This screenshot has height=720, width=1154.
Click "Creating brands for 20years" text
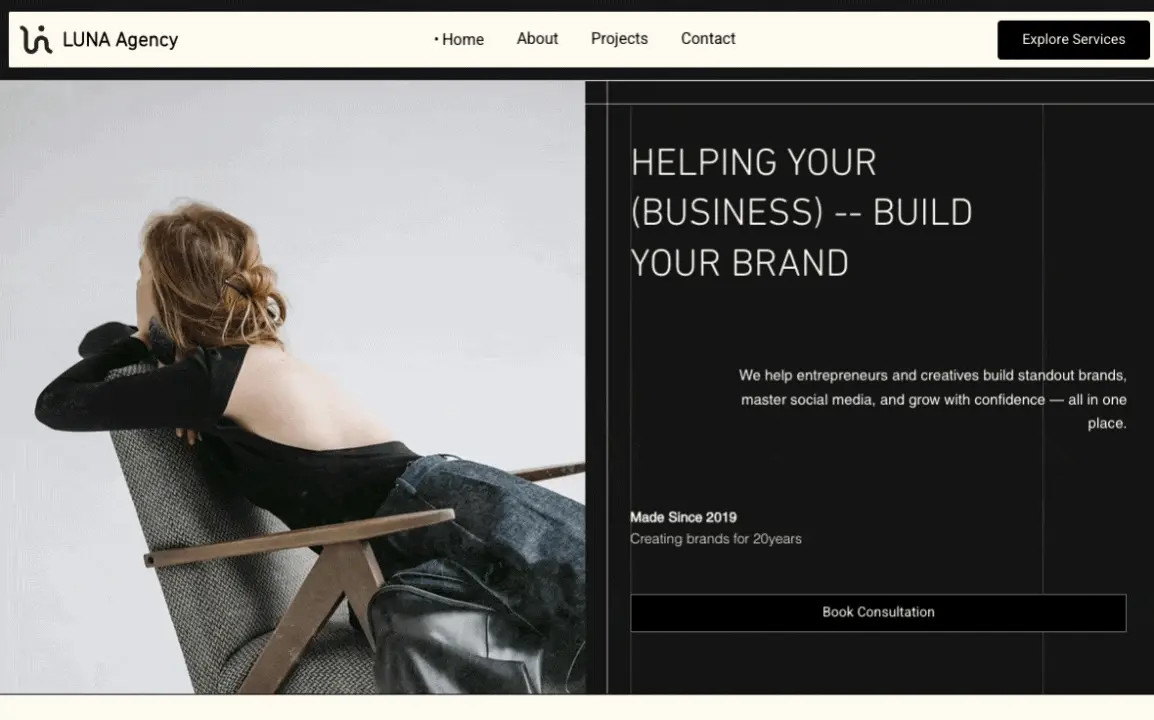tap(715, 539)
